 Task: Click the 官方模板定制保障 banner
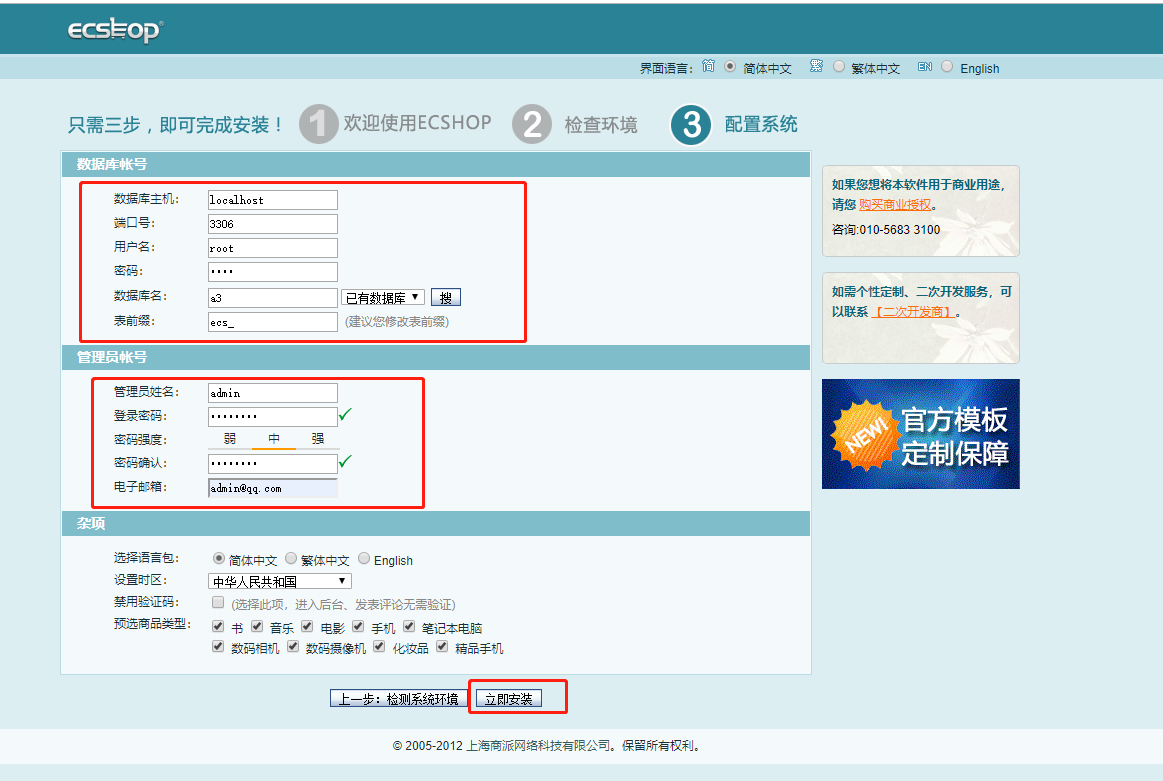coord(920,434)
